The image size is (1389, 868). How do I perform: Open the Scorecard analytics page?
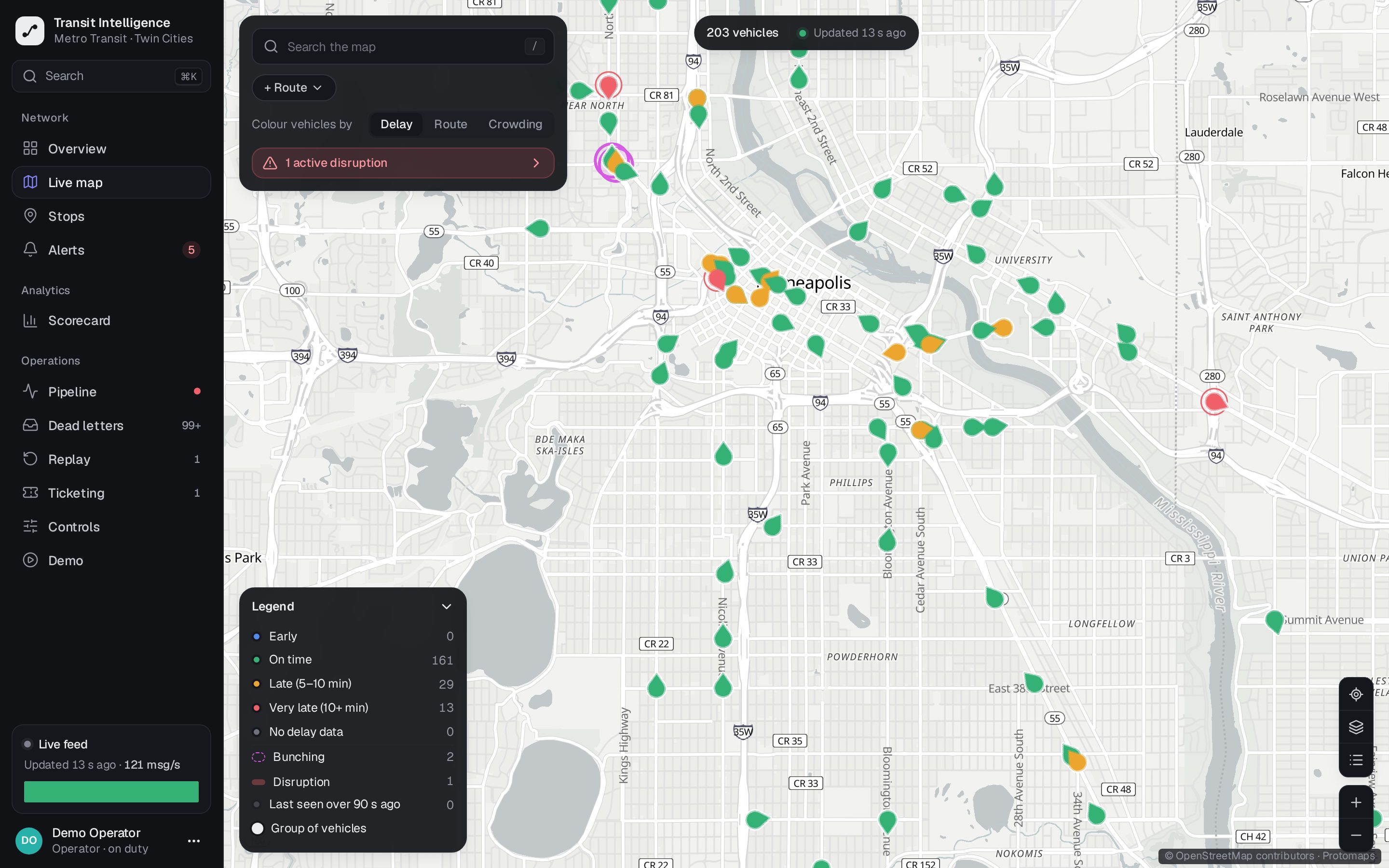(x=111, y=320)
